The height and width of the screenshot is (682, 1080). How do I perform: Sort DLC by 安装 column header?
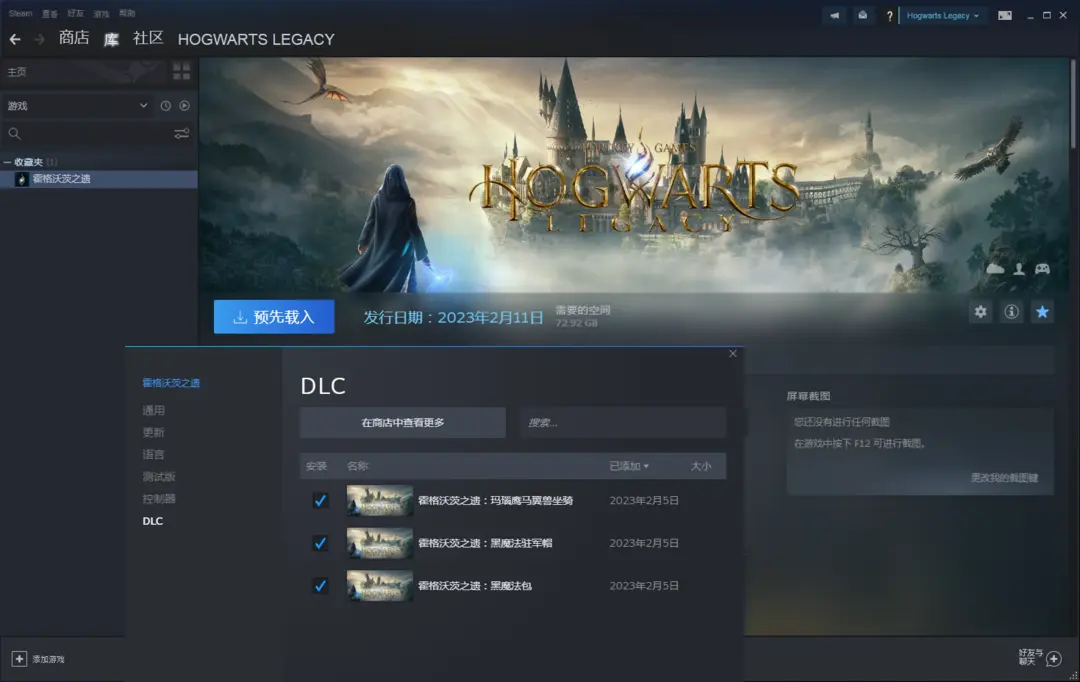pyautogui.click(x=316, y=466)
